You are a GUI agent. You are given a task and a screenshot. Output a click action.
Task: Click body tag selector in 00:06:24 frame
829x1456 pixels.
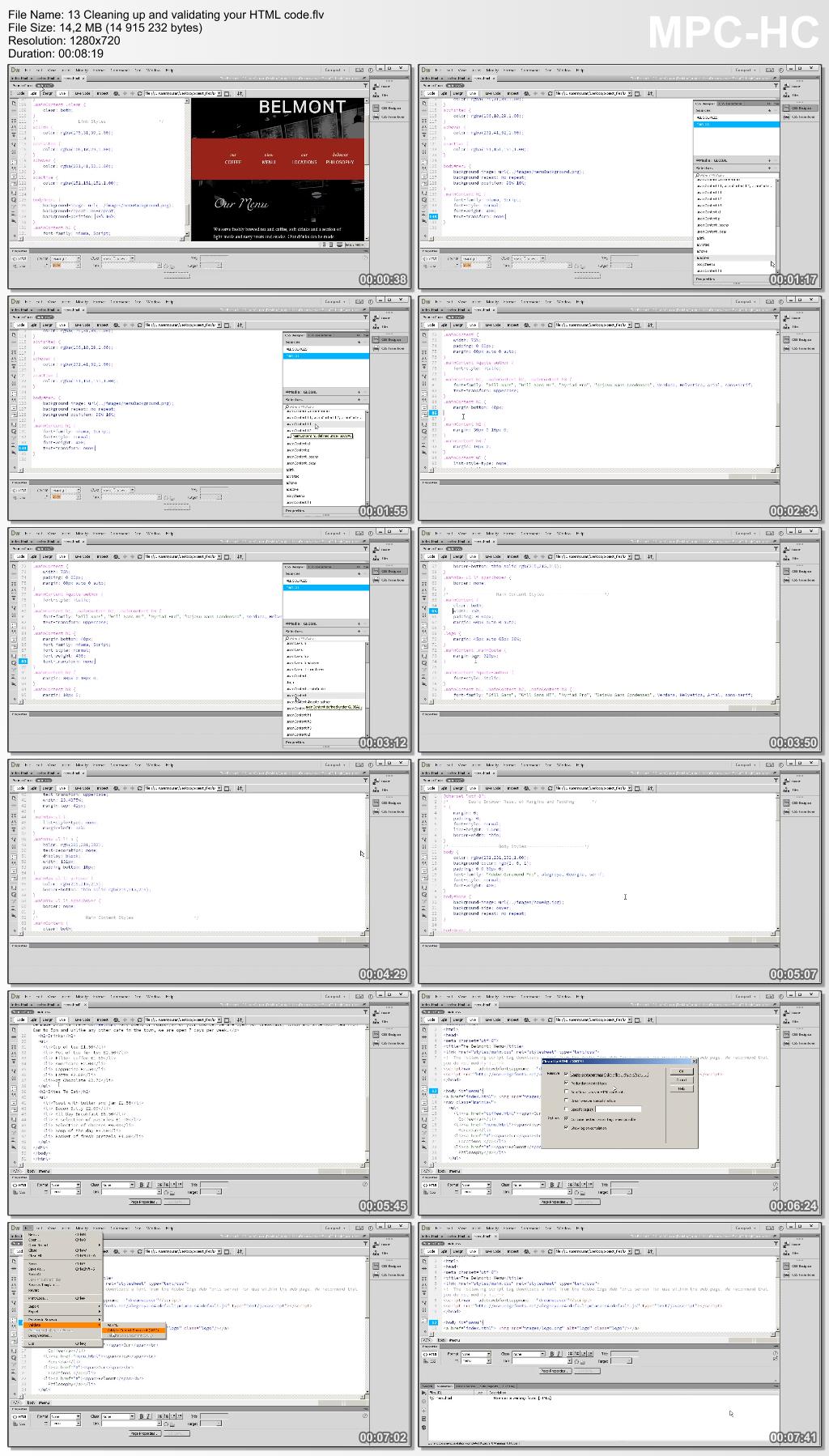pos(440,1170)
